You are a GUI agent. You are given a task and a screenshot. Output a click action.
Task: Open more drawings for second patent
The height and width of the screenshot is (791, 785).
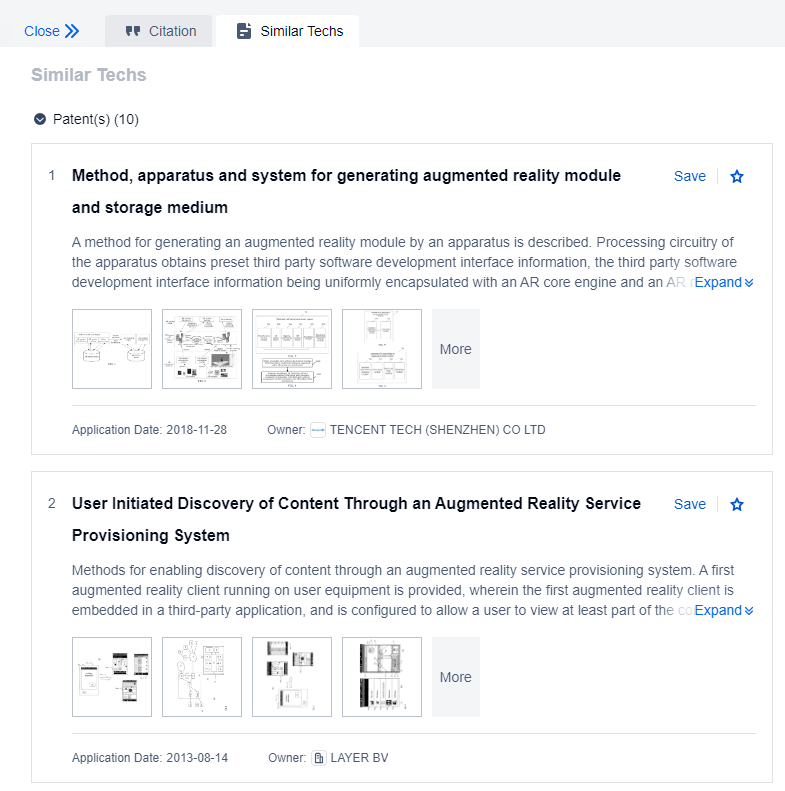point(455,677)
